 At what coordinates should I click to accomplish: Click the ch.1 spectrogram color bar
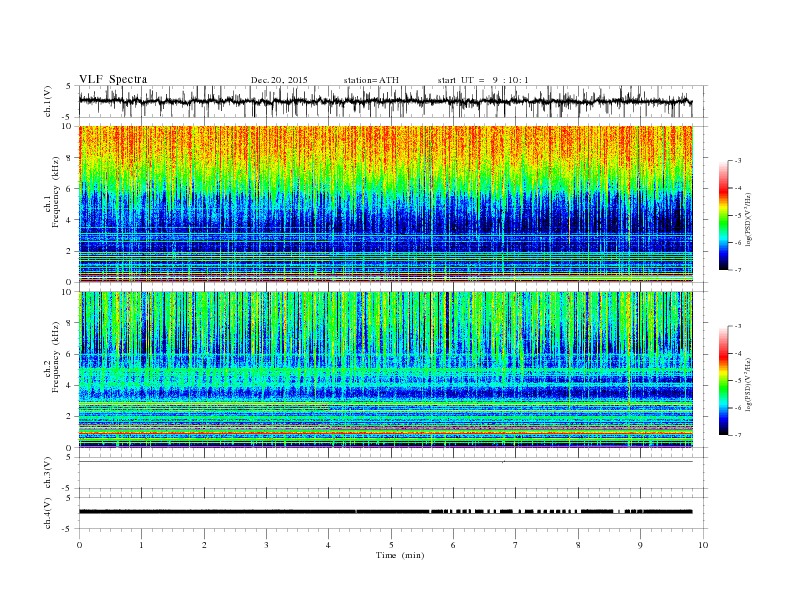click(x=723, y=216)
